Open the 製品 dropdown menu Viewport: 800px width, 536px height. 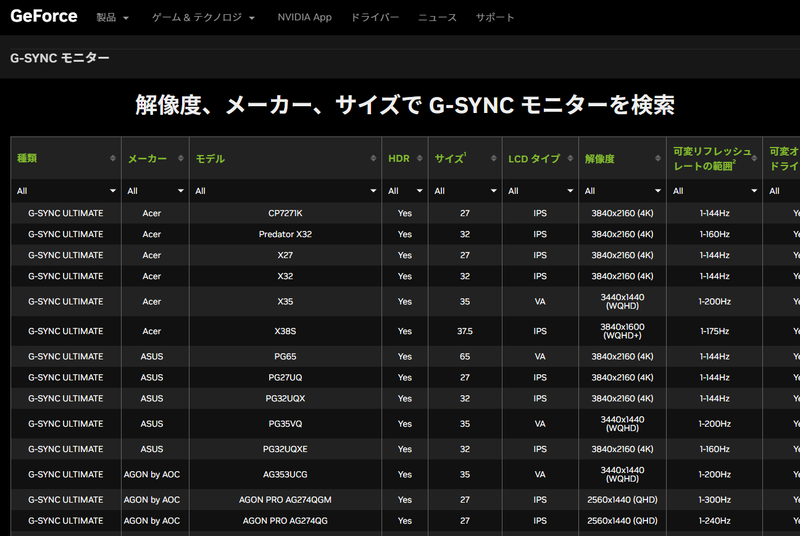113,17
